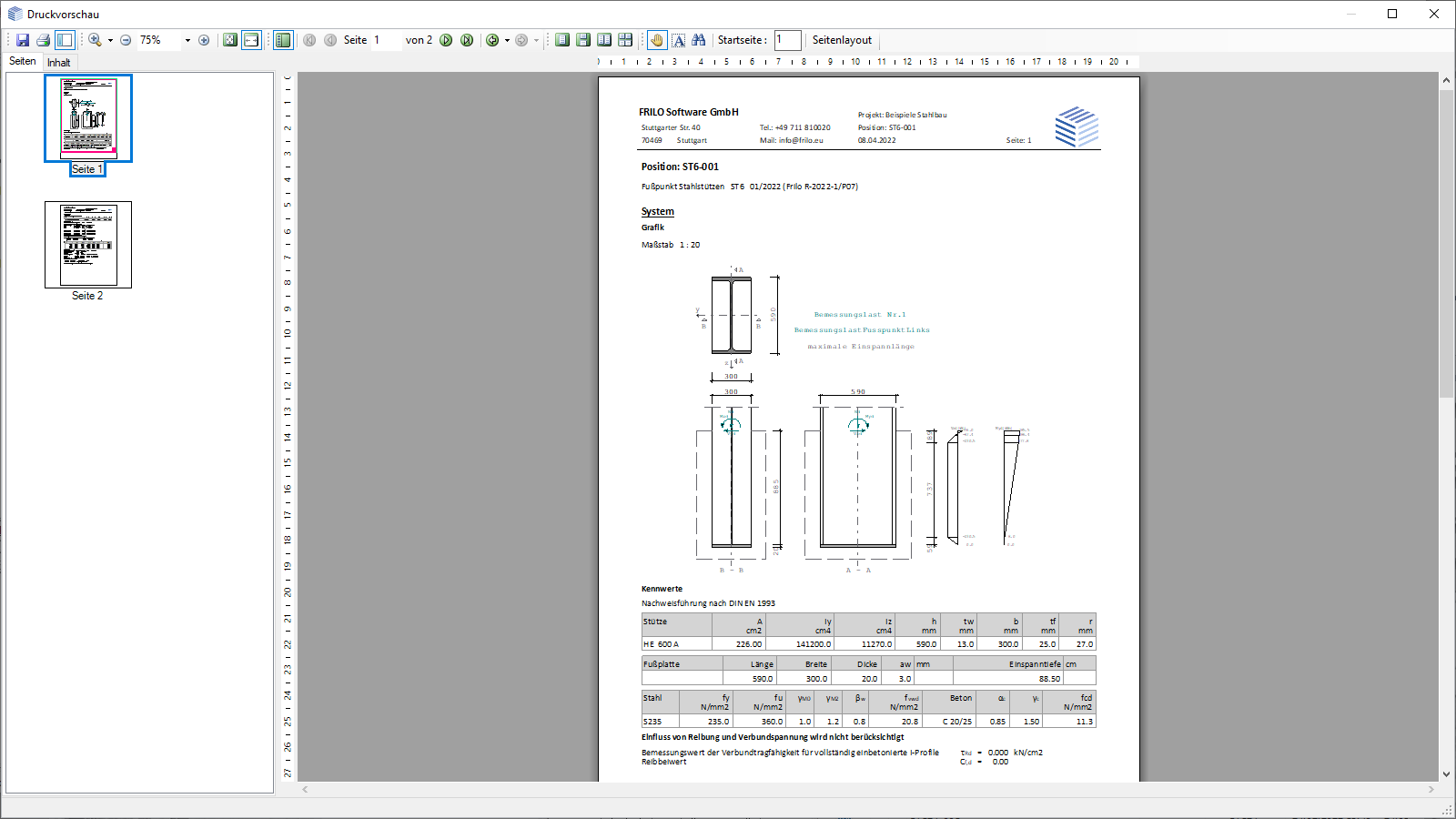The width and height of the screenshot is (1456, 819).
Task: Click the scroll down arrow of preview
Action: pyautogui.click(x=1446, y=774)
